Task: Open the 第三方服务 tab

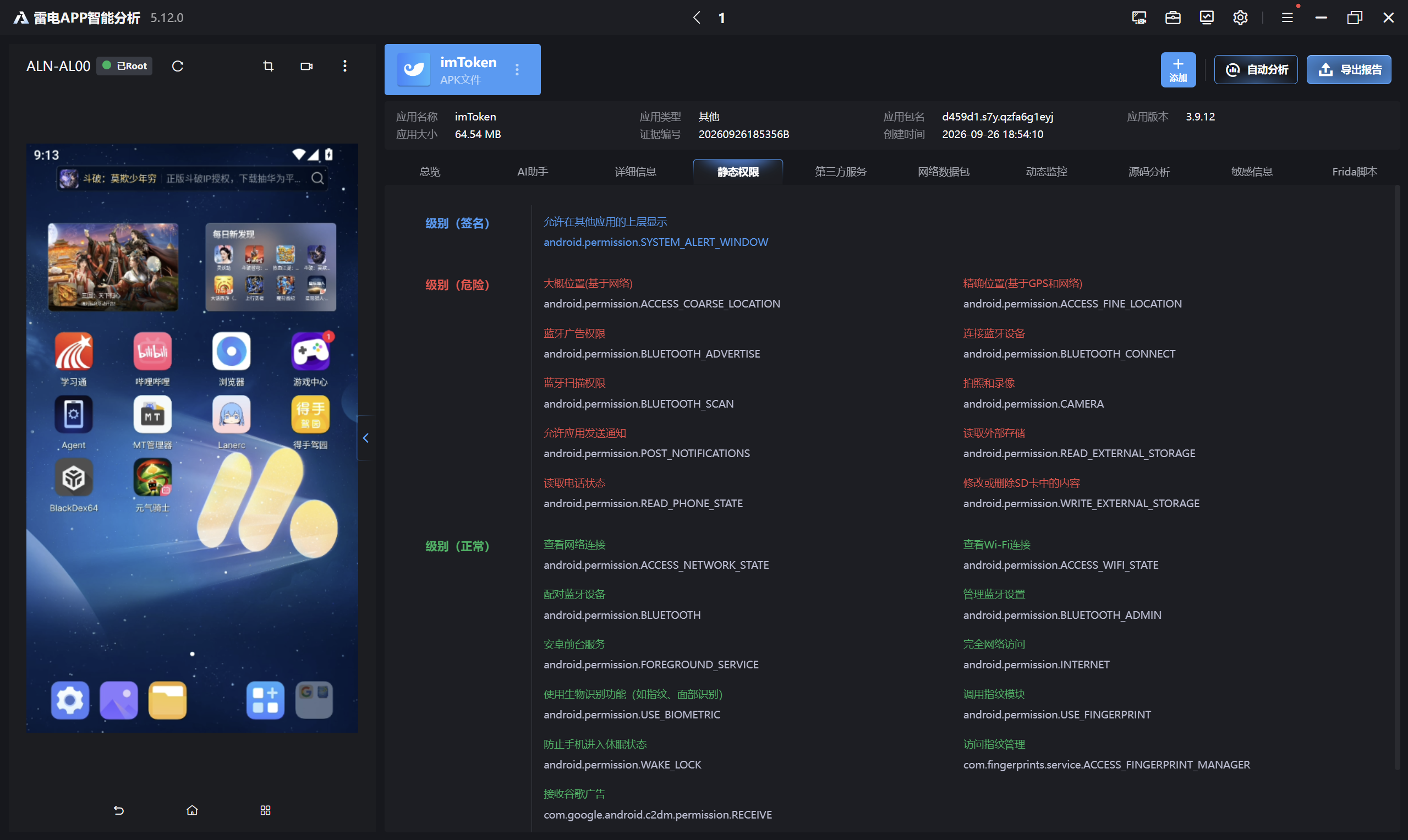Action: [x=840, y=172]
